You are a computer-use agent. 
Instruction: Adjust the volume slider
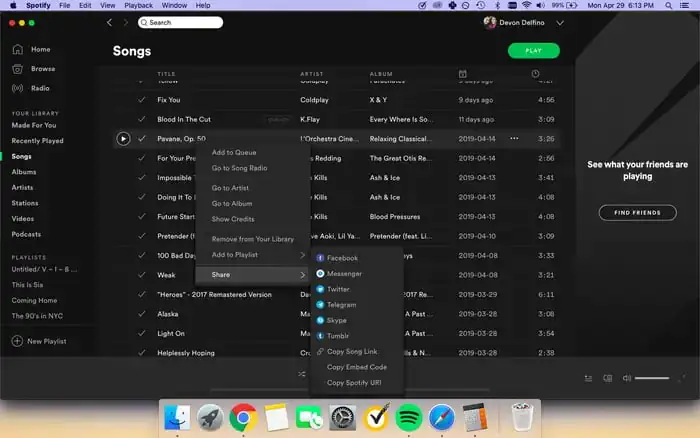(652, 378)
